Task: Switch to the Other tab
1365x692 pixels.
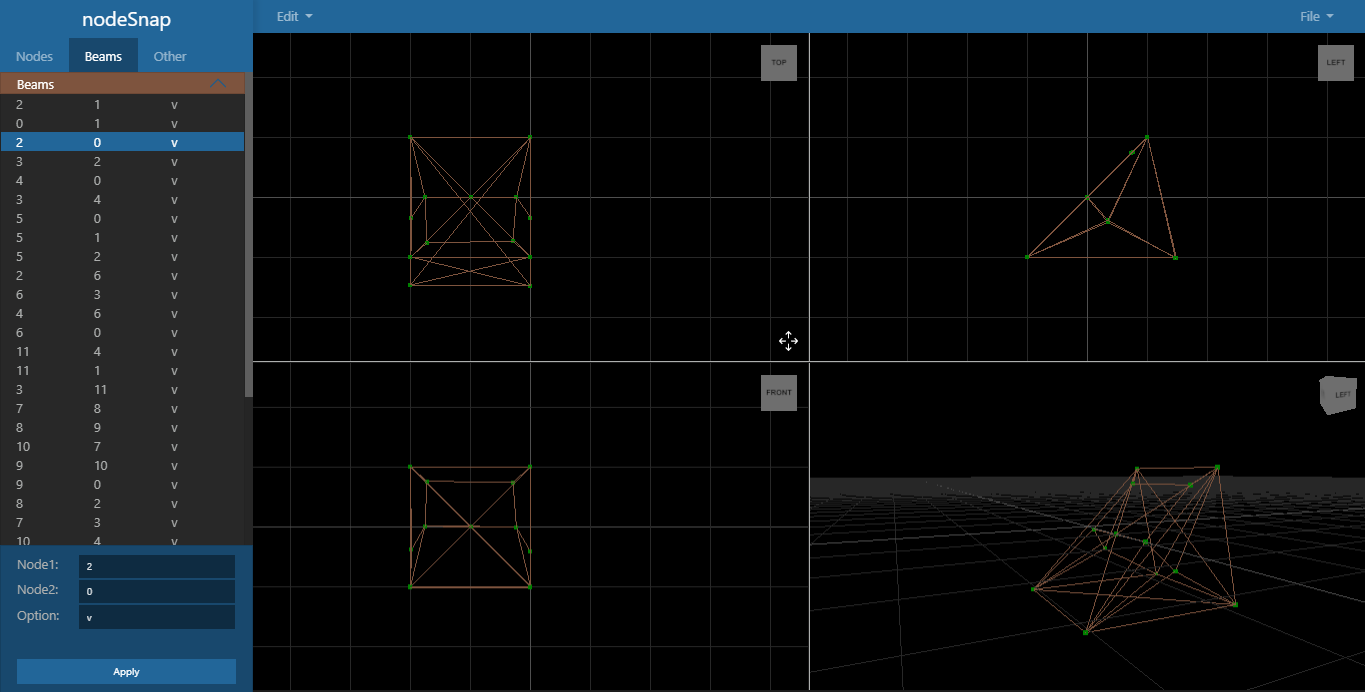Action: pos(170,56)
